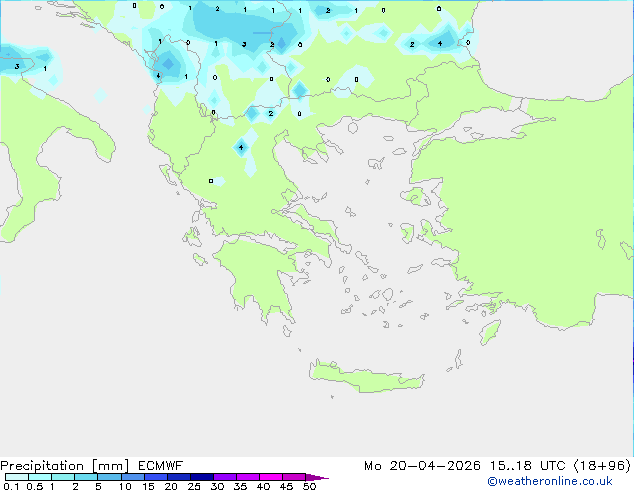Click legend tick label "15"
This screenshot has width=634, height=490.
coord(148,486)
